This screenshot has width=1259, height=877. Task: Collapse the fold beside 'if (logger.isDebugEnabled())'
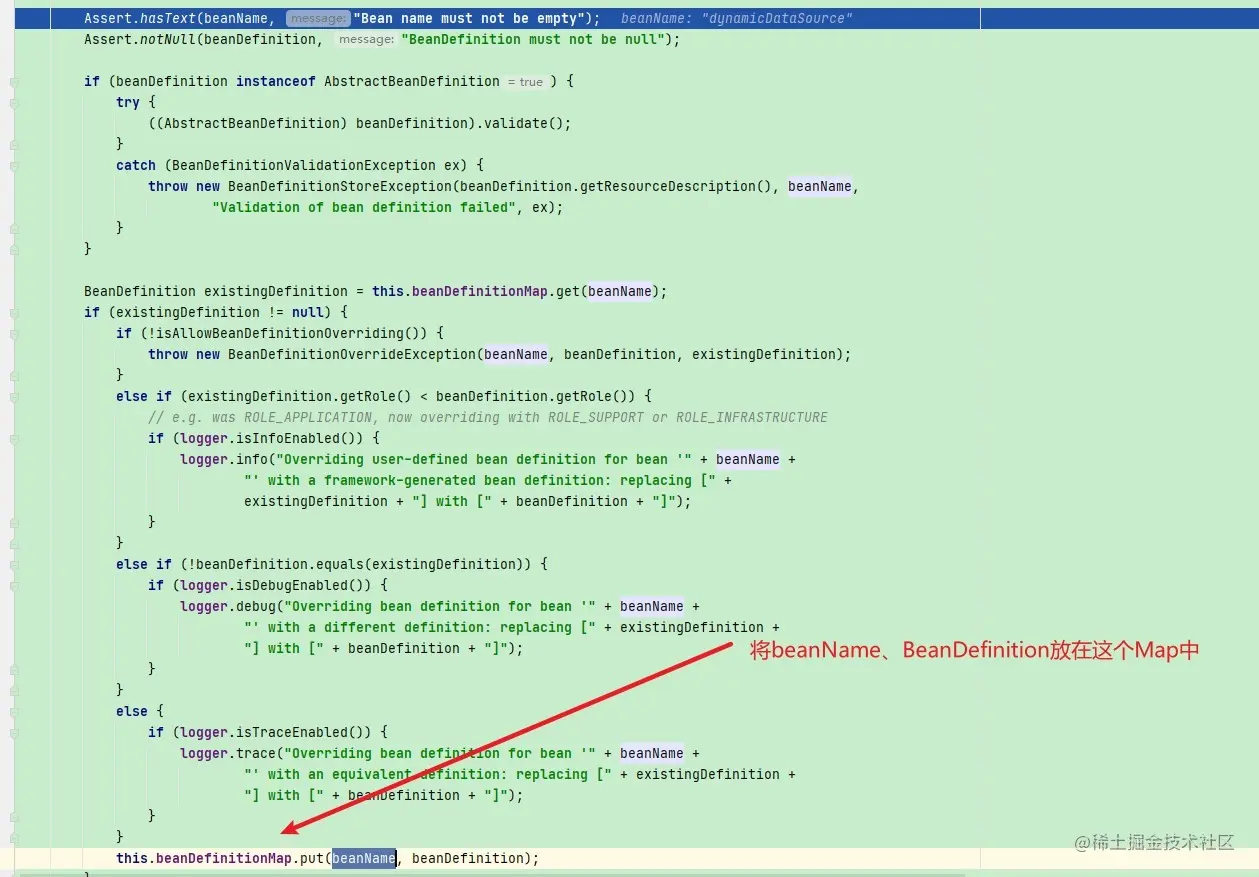point(13,586)
